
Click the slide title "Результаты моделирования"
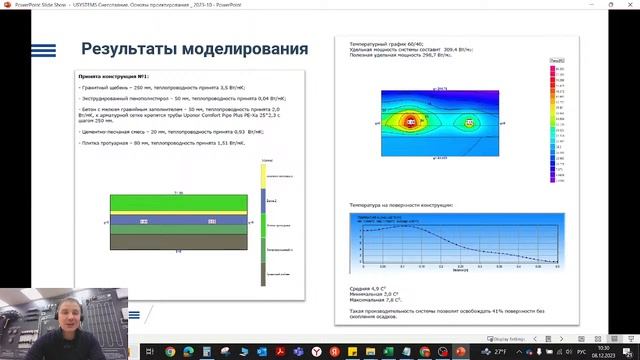pyautogui.click(x=195, y=49)
